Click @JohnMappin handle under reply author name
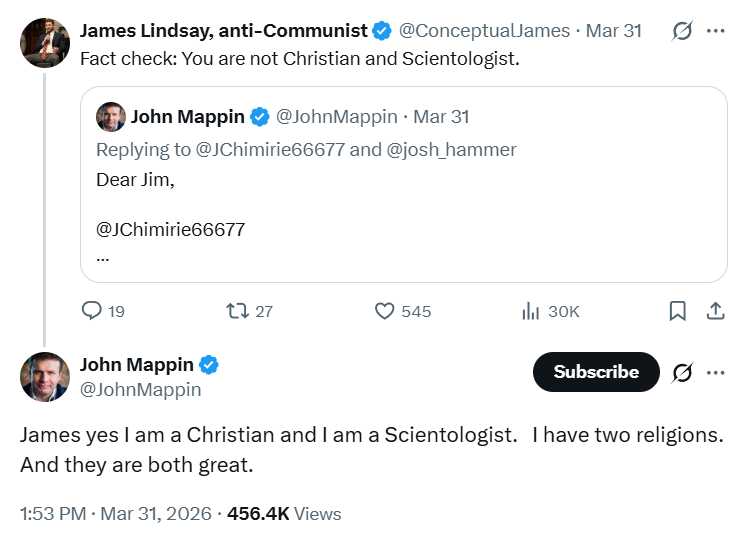 tap(140, 390)
